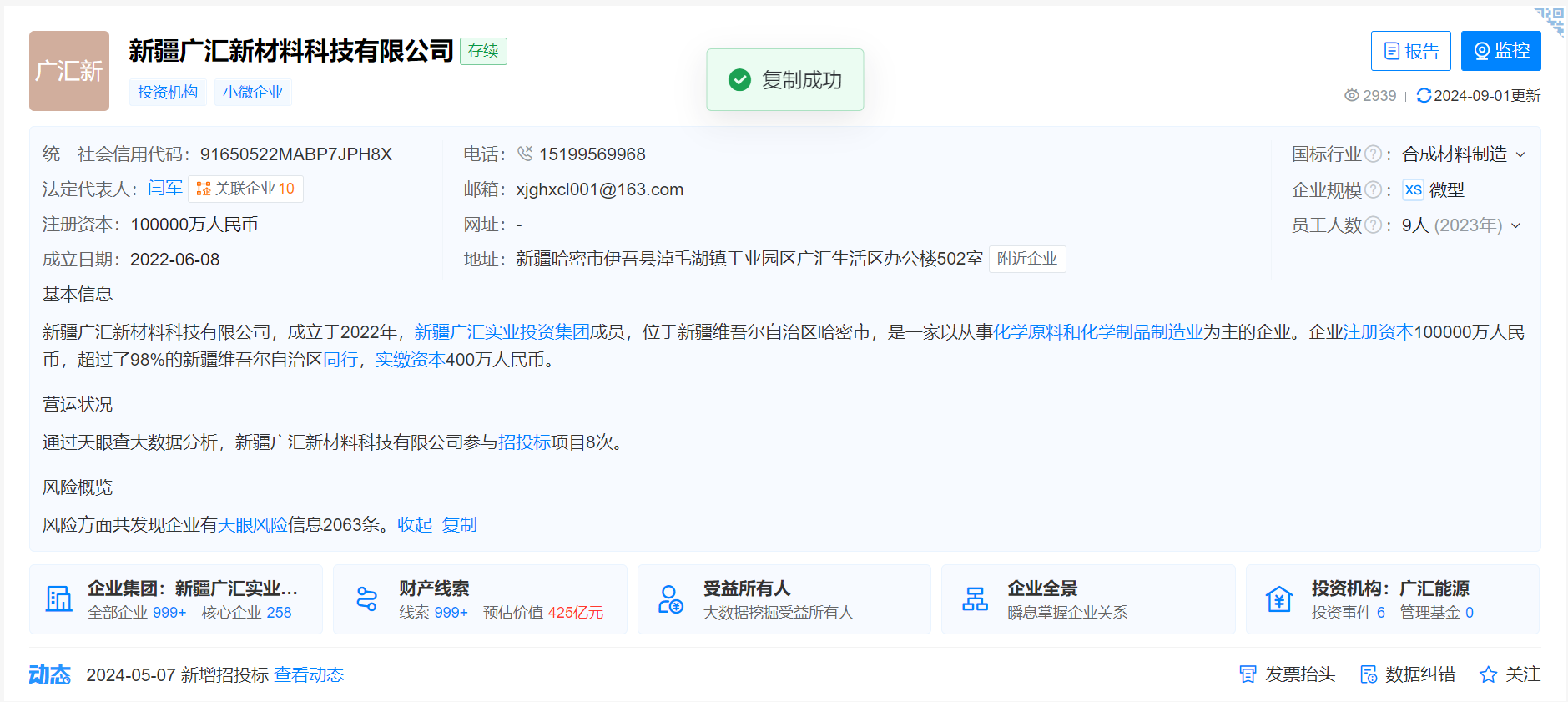This screenshot has width=1568, height=702.
Task: Open 关联企业 10 related companies badge
Action: click(245, 189)
